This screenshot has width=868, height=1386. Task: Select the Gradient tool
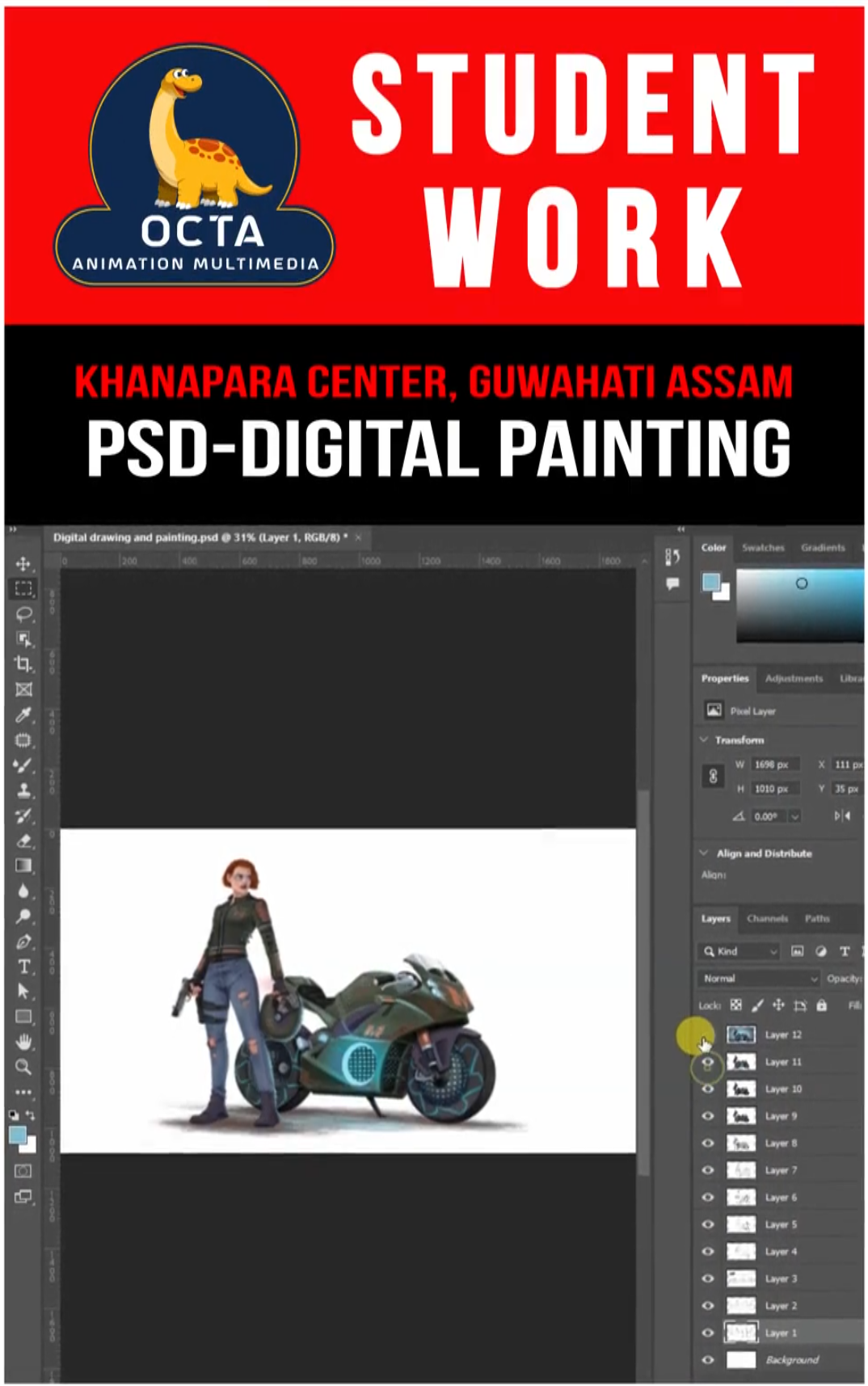[x=23, y=866]
